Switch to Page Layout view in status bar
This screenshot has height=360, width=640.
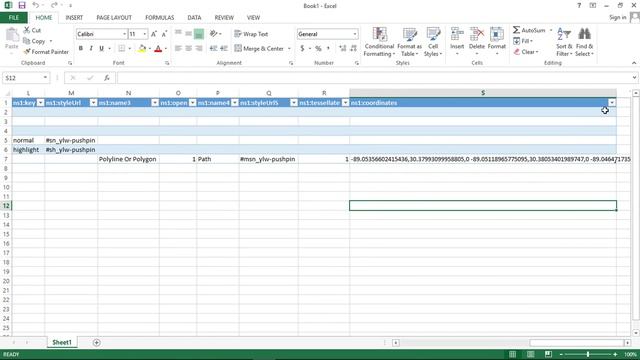(x=530, y=354)
